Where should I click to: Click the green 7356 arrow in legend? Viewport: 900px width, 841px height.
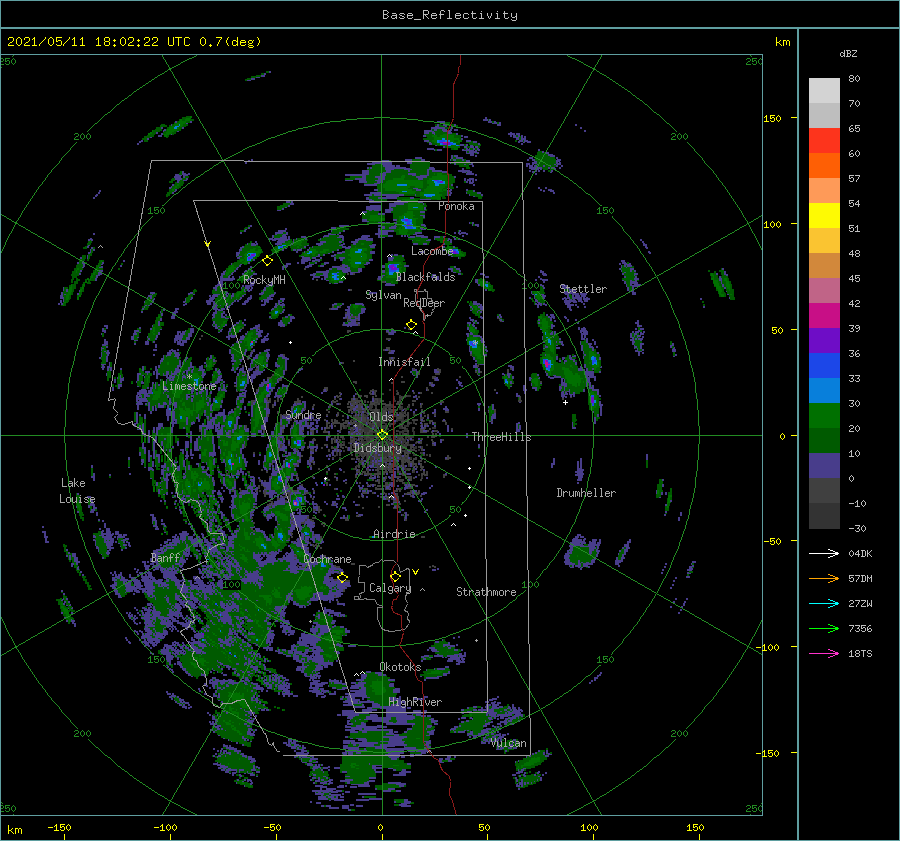coord(824,629)
